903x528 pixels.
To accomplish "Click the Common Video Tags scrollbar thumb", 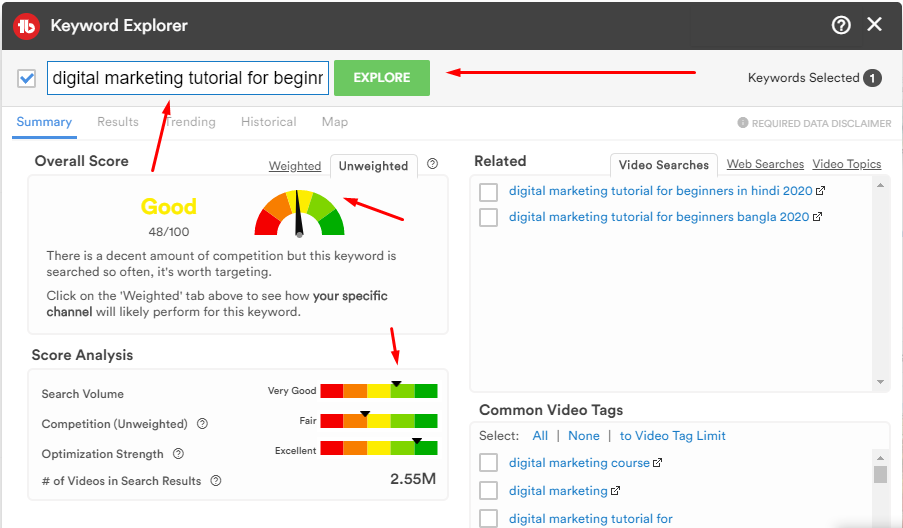I will pyautogui.click(x=880, y=474).
